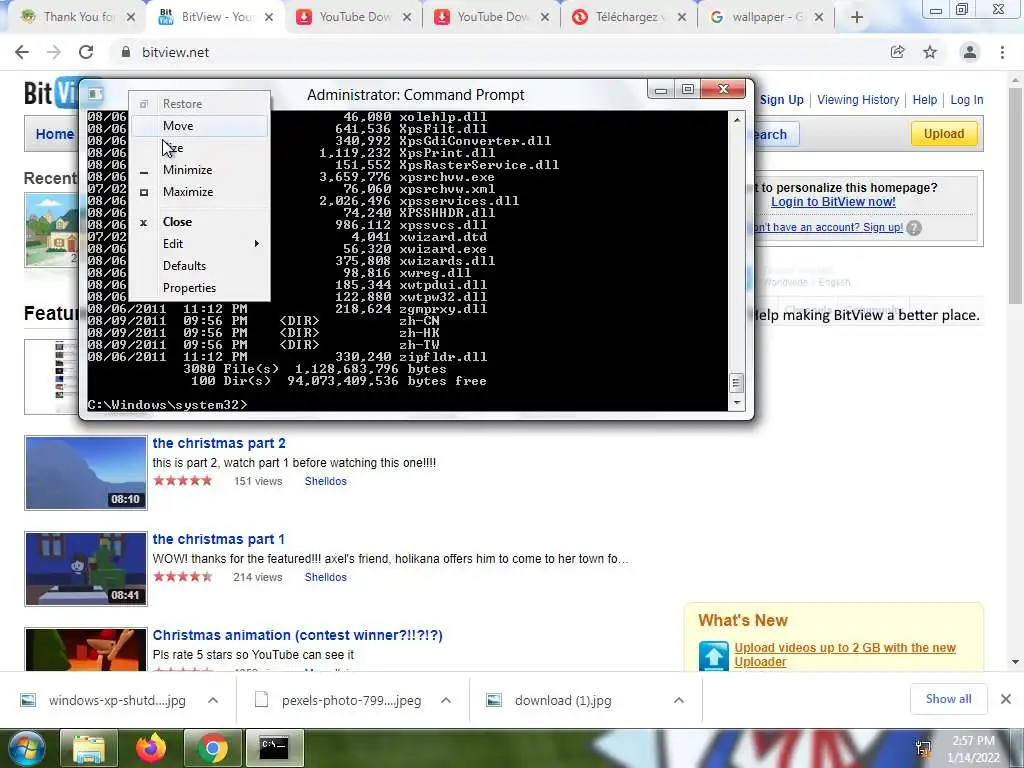Click the Command Prompt taskbar icon
The height and width of the screenshot is (768, 1024).
274,748
